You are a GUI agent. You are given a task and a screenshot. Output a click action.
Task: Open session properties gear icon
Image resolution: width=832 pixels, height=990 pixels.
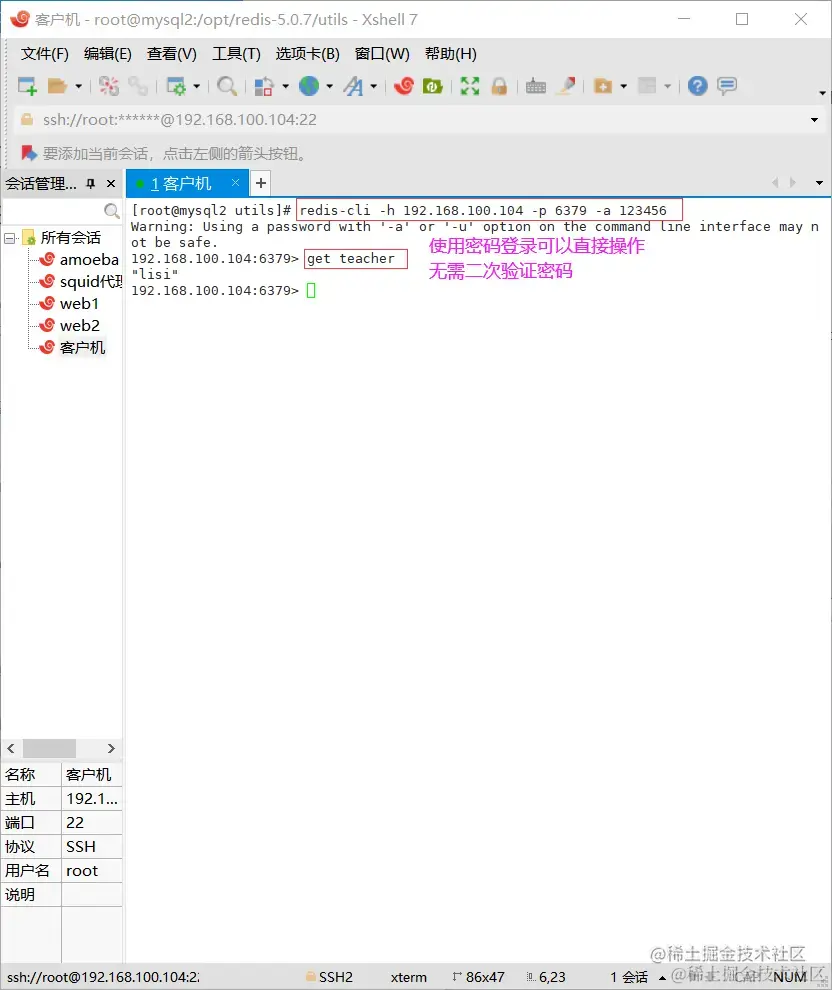coord(176,86)
